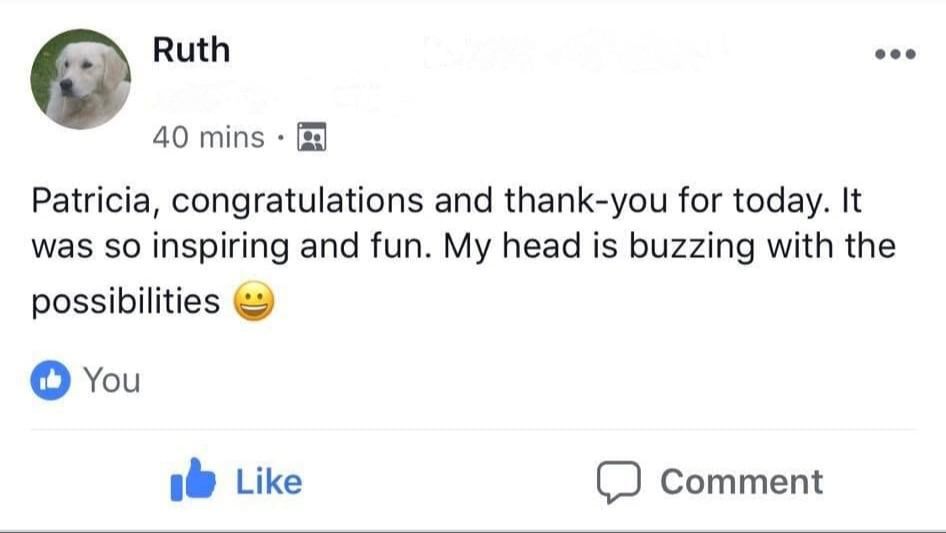Click the word possibilities before the emoji
This screenshot has width=946, height=533.
(x=126, y=302)
